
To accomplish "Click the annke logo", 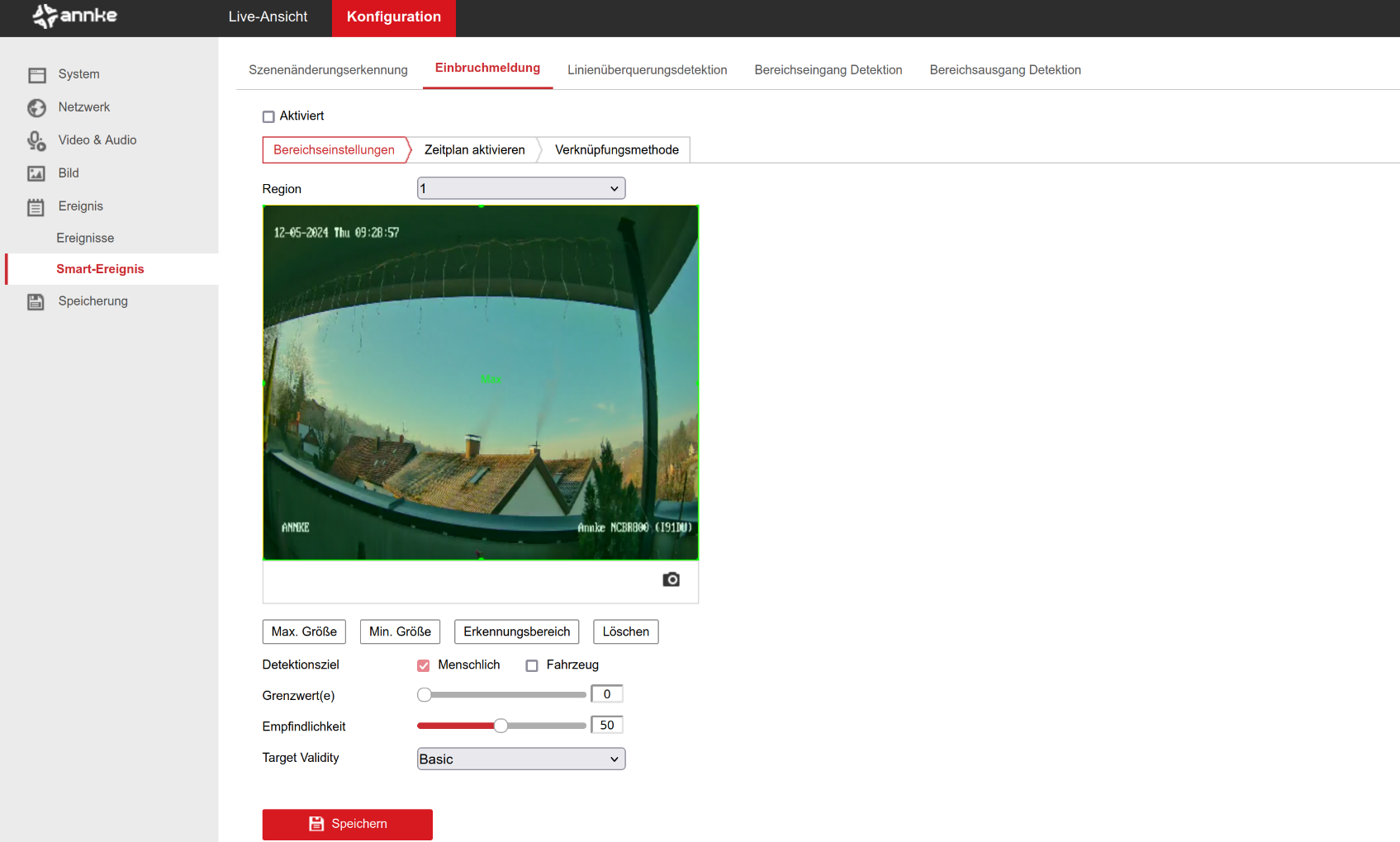I will [75, 17].
